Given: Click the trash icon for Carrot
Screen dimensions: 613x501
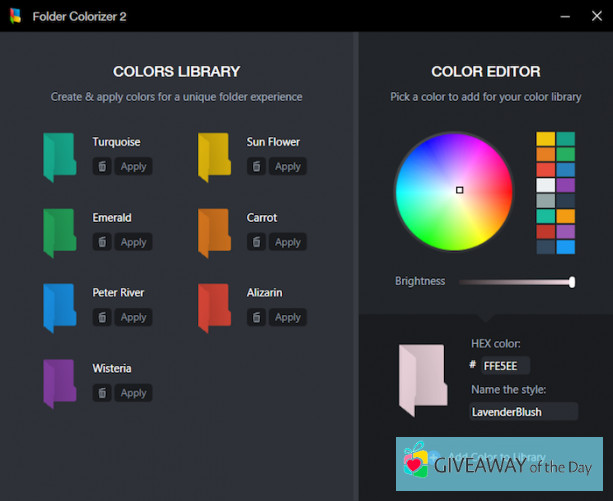Looking at the screenshot, I should click(x=257, y=242).
